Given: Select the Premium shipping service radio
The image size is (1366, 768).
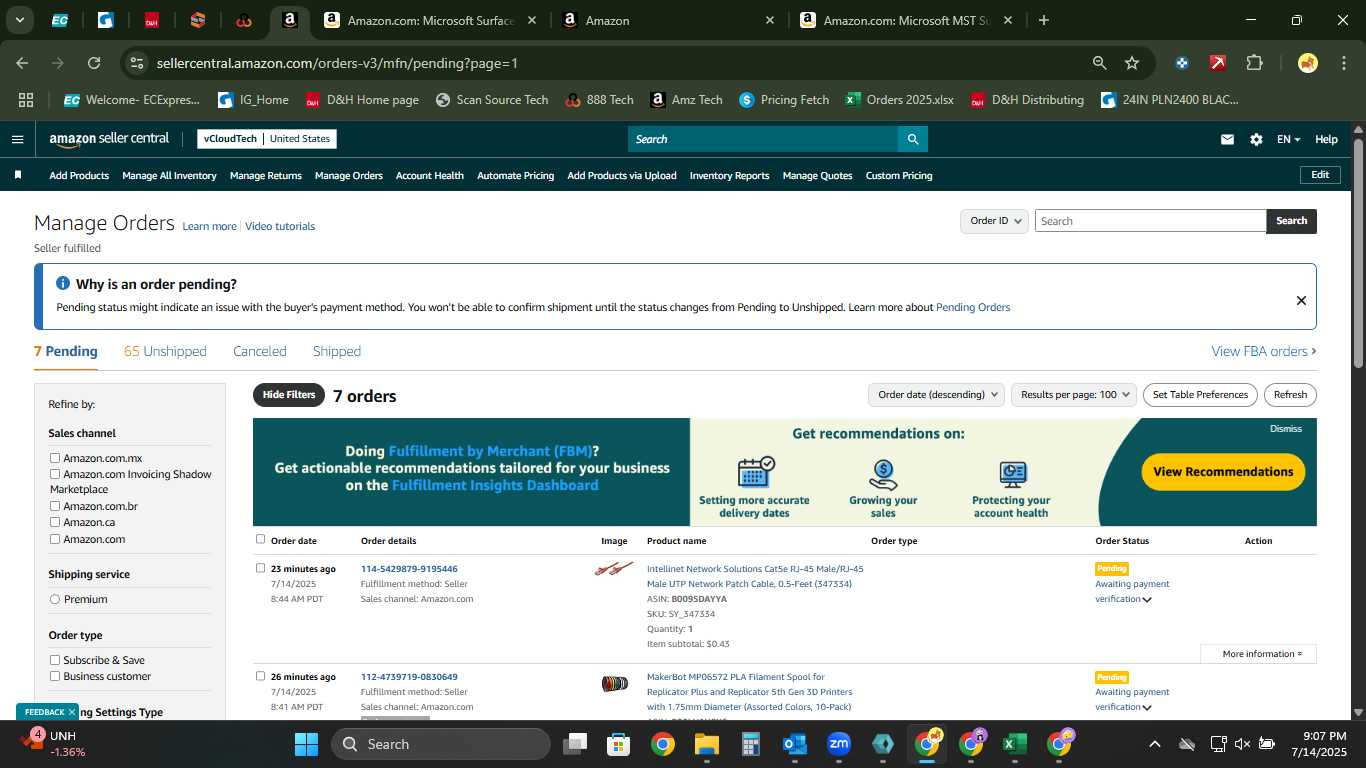Looking at the screenshot, I should tap(55, 599).
